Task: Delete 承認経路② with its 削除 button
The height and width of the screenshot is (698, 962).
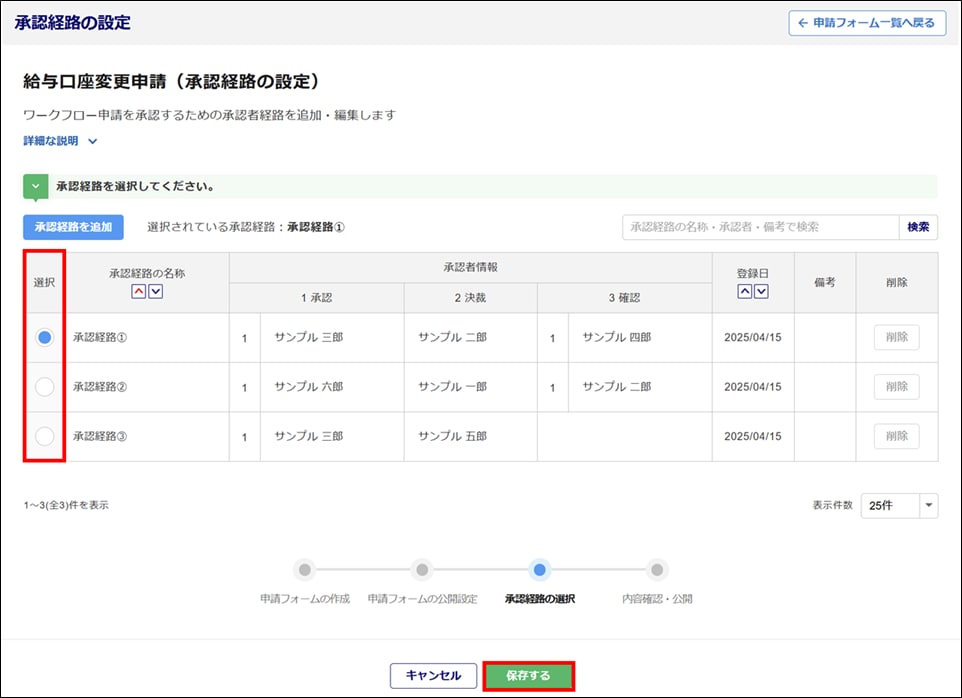Action: coord(896,387)
